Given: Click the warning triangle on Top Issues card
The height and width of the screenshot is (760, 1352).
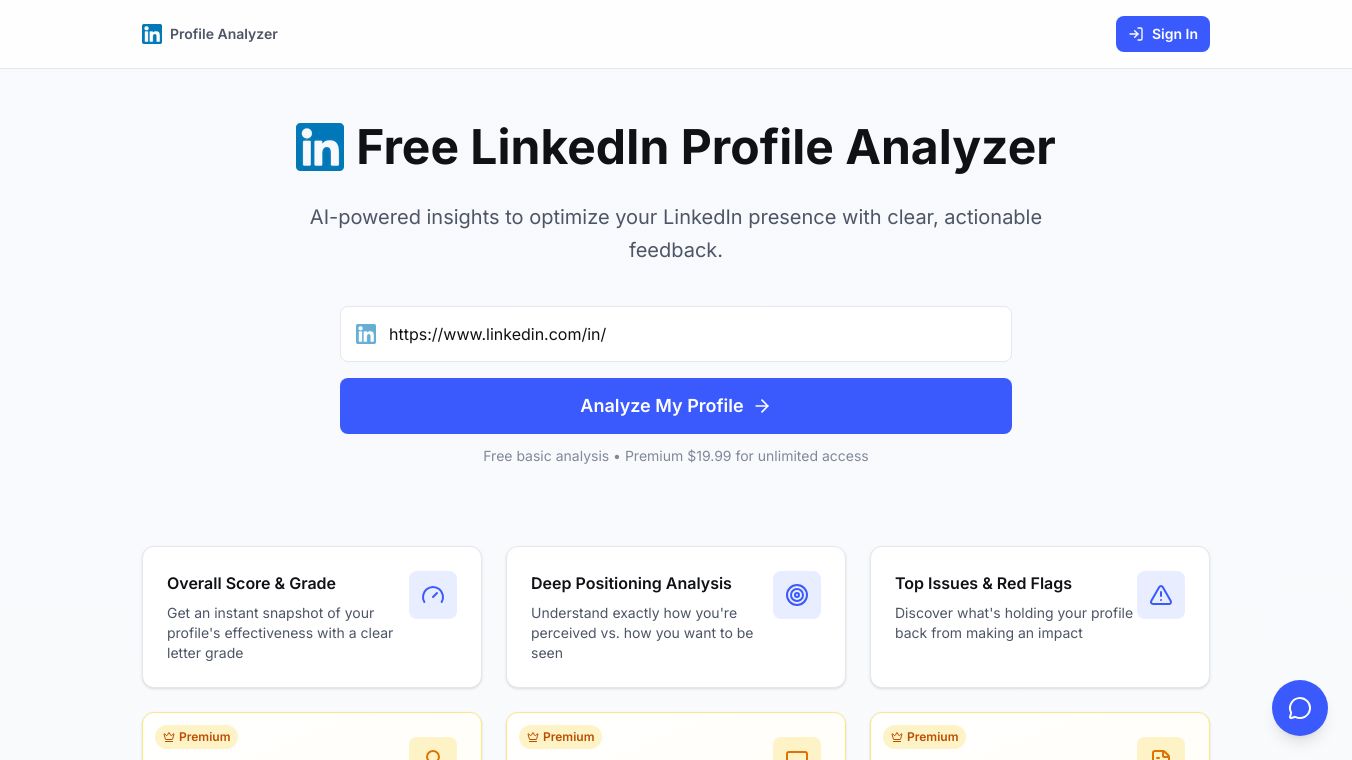Looking at the screenshot, I should pos(1161,595).
